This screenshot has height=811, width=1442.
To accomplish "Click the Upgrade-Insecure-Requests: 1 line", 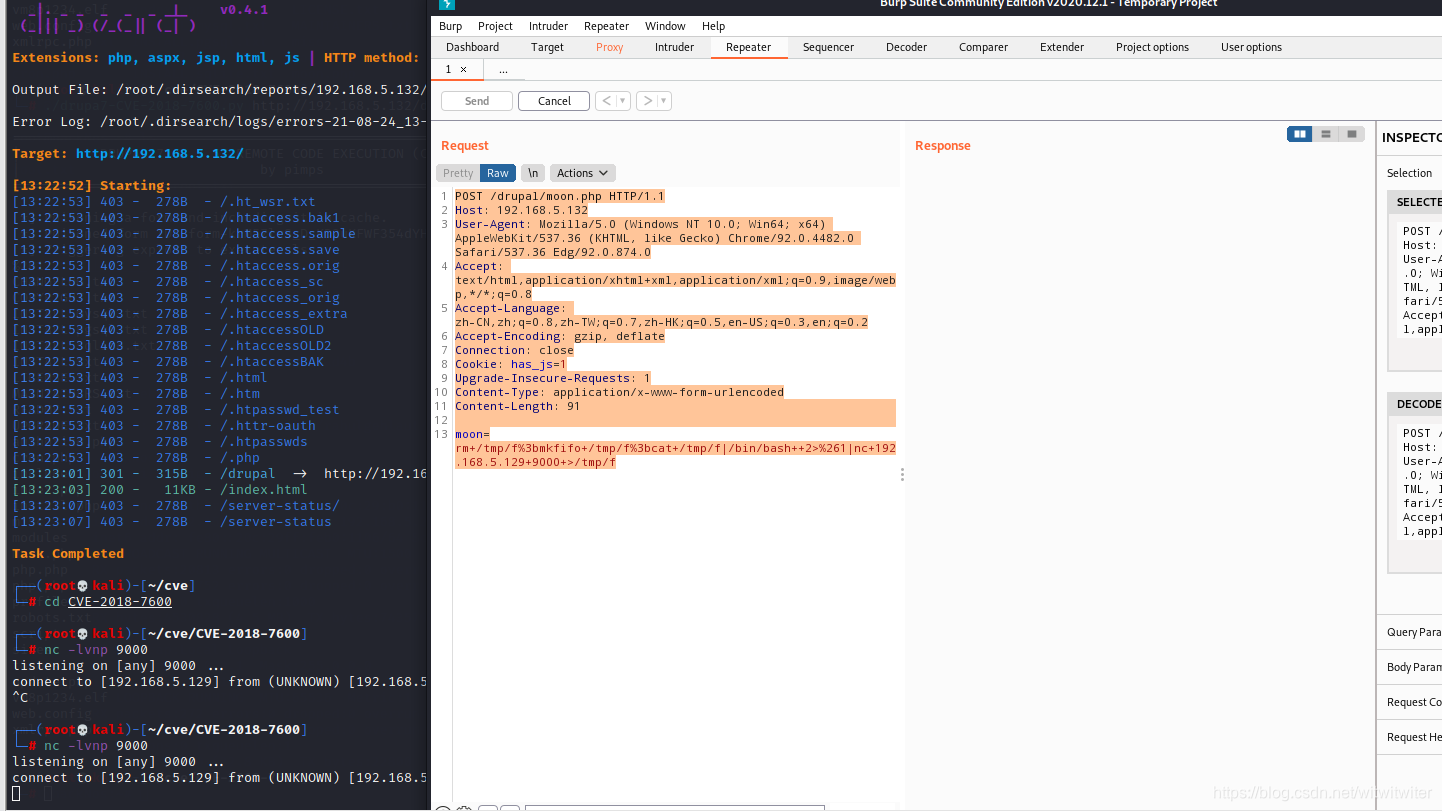I will [x=553, y=378].
